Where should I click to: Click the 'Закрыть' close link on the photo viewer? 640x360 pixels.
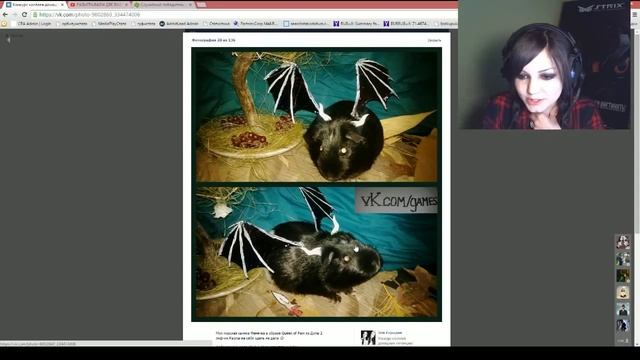(x=434, y=40)
